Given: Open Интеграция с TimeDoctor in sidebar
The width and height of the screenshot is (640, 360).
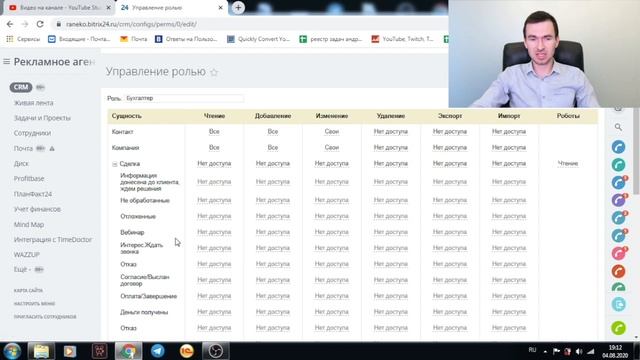Looking at the screenshot, I should point(53,240).
